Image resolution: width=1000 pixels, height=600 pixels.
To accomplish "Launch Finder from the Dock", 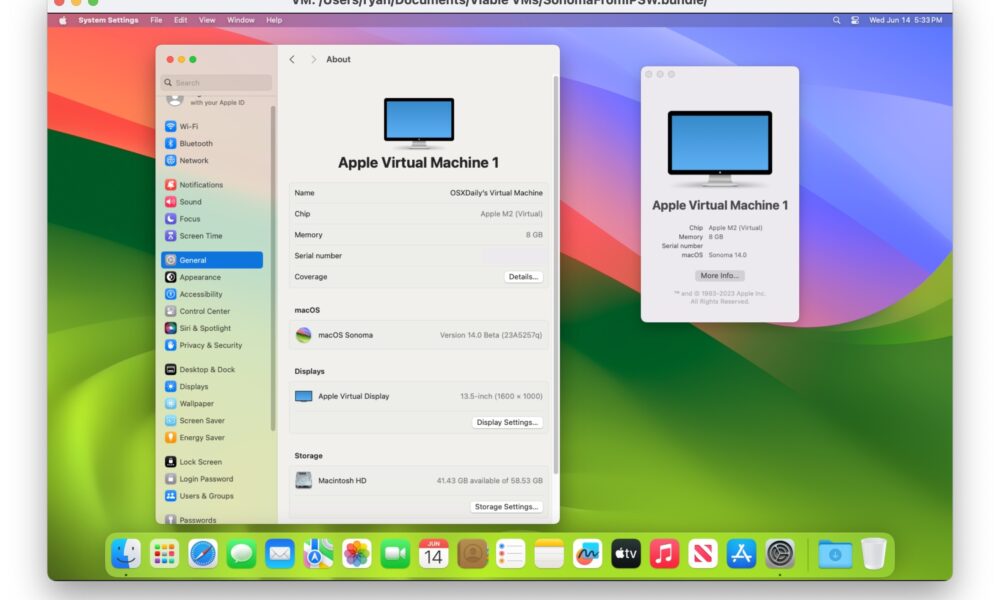I will [126, 553].
